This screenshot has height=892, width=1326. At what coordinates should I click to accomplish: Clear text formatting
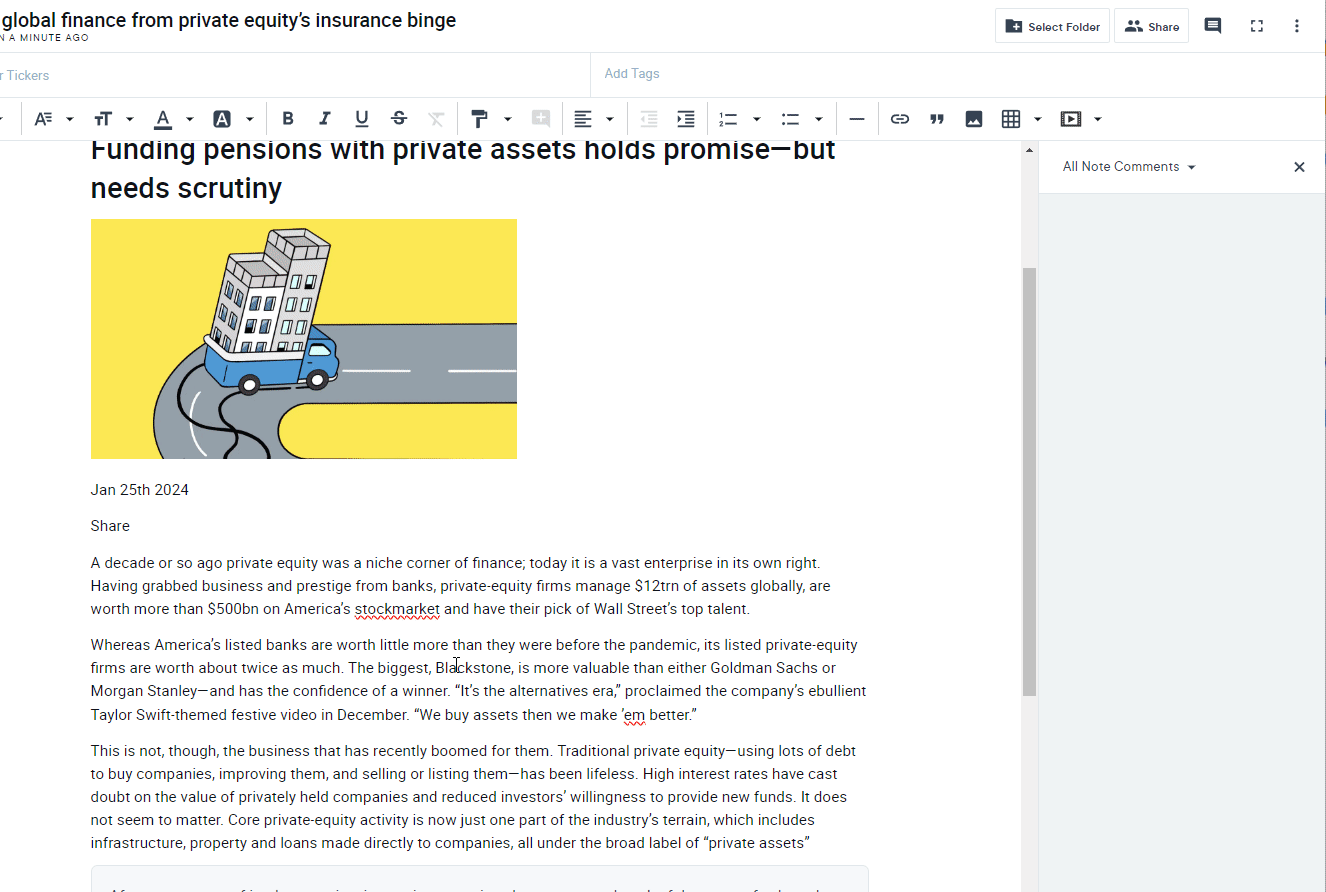click(436, 119)
